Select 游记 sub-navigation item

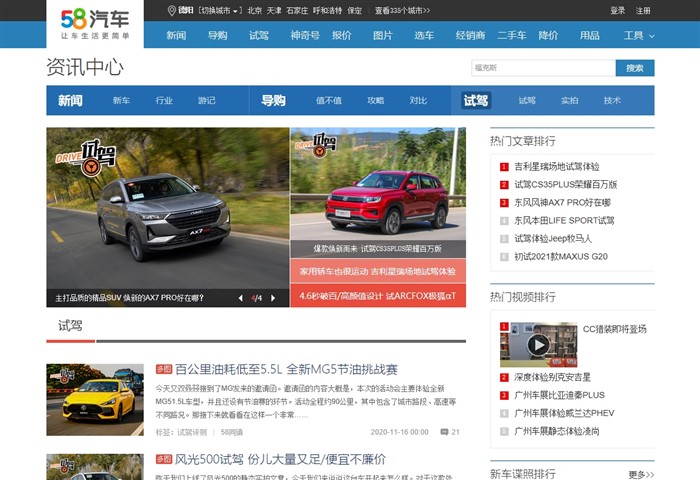[207, 100]
